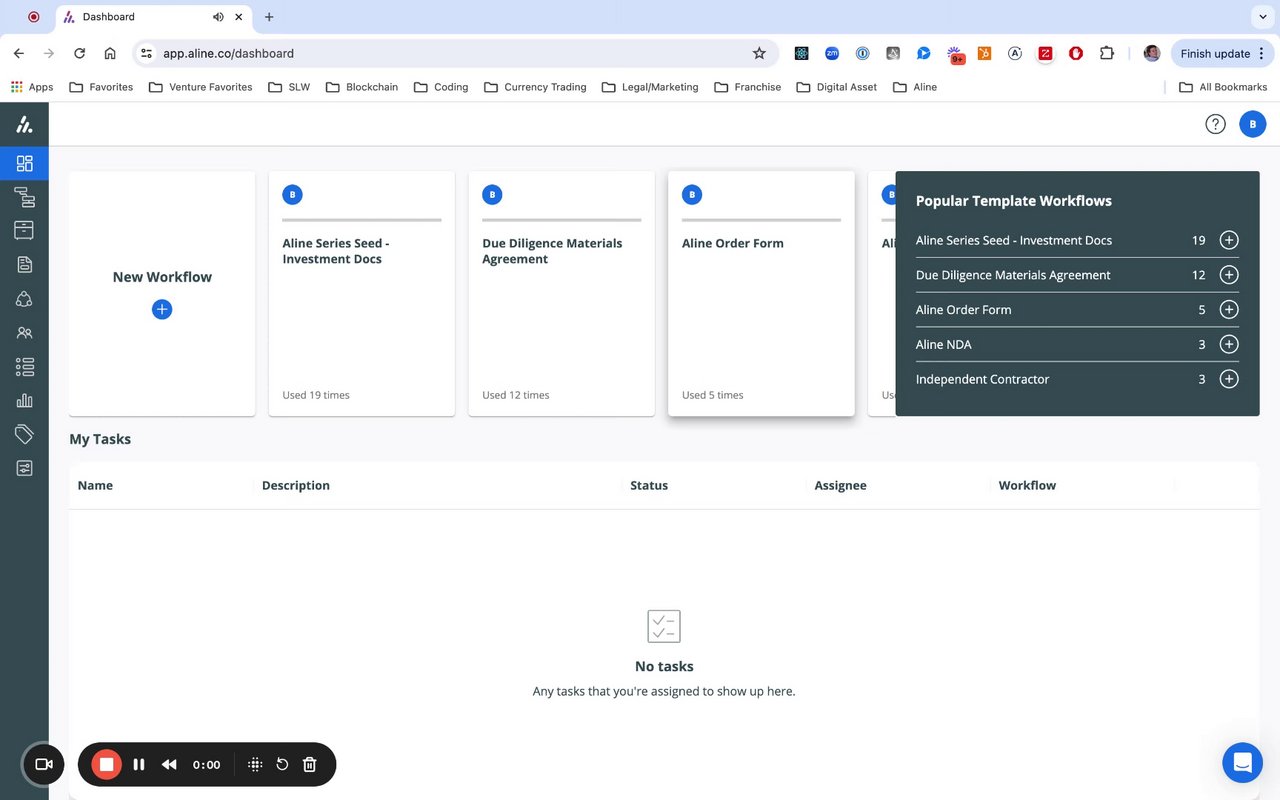This screenshot has width=1280, height=800.
Task: Open the All Bookmarks folder
Action: click(1223, 87)
